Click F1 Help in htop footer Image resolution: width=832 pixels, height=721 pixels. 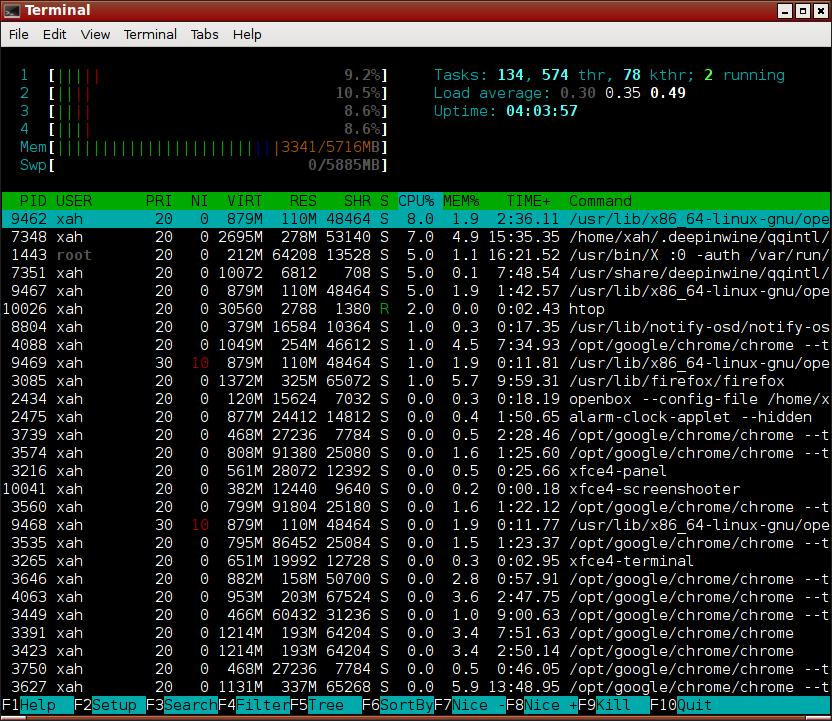(x=38, y=705)
